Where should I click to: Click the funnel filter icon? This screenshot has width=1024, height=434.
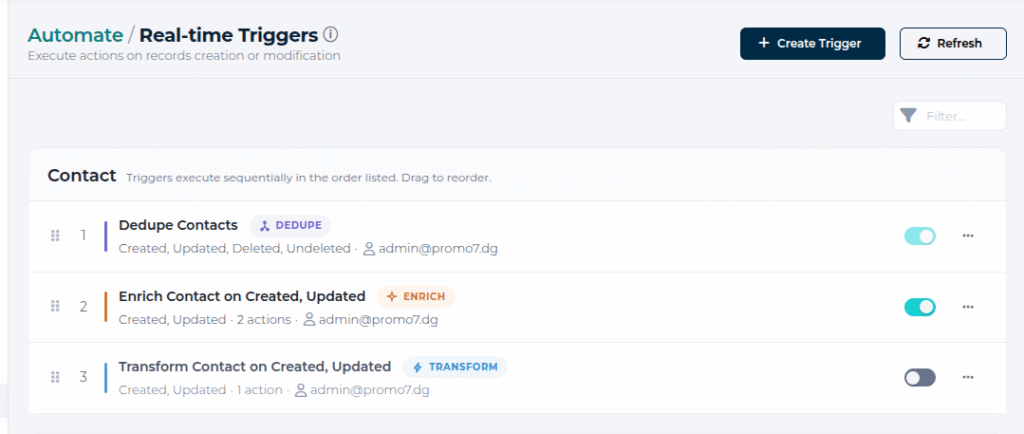(908, 116)
